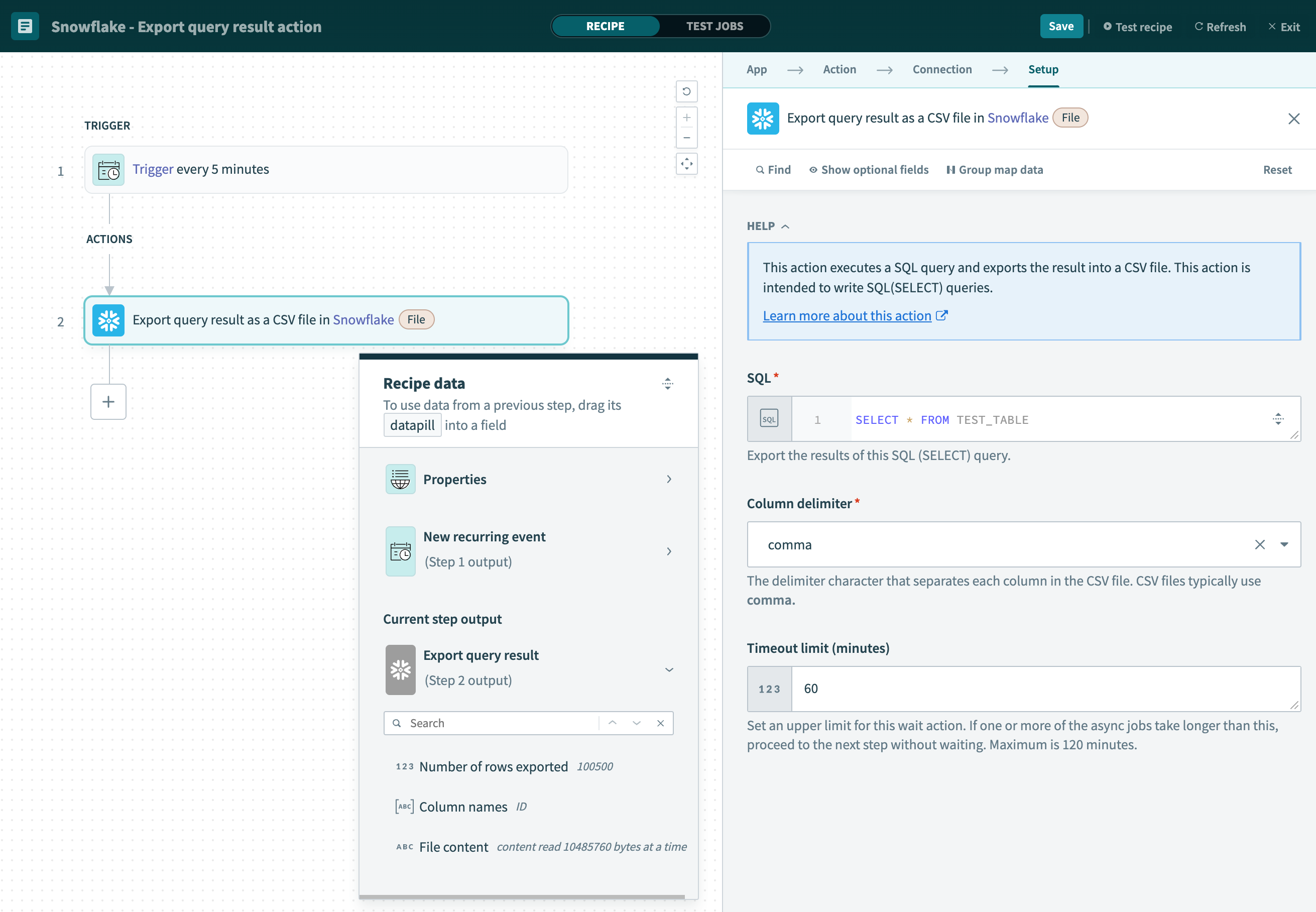Add a new step with the plus icon
The image size is (1316, 912).
click(108, 402)
